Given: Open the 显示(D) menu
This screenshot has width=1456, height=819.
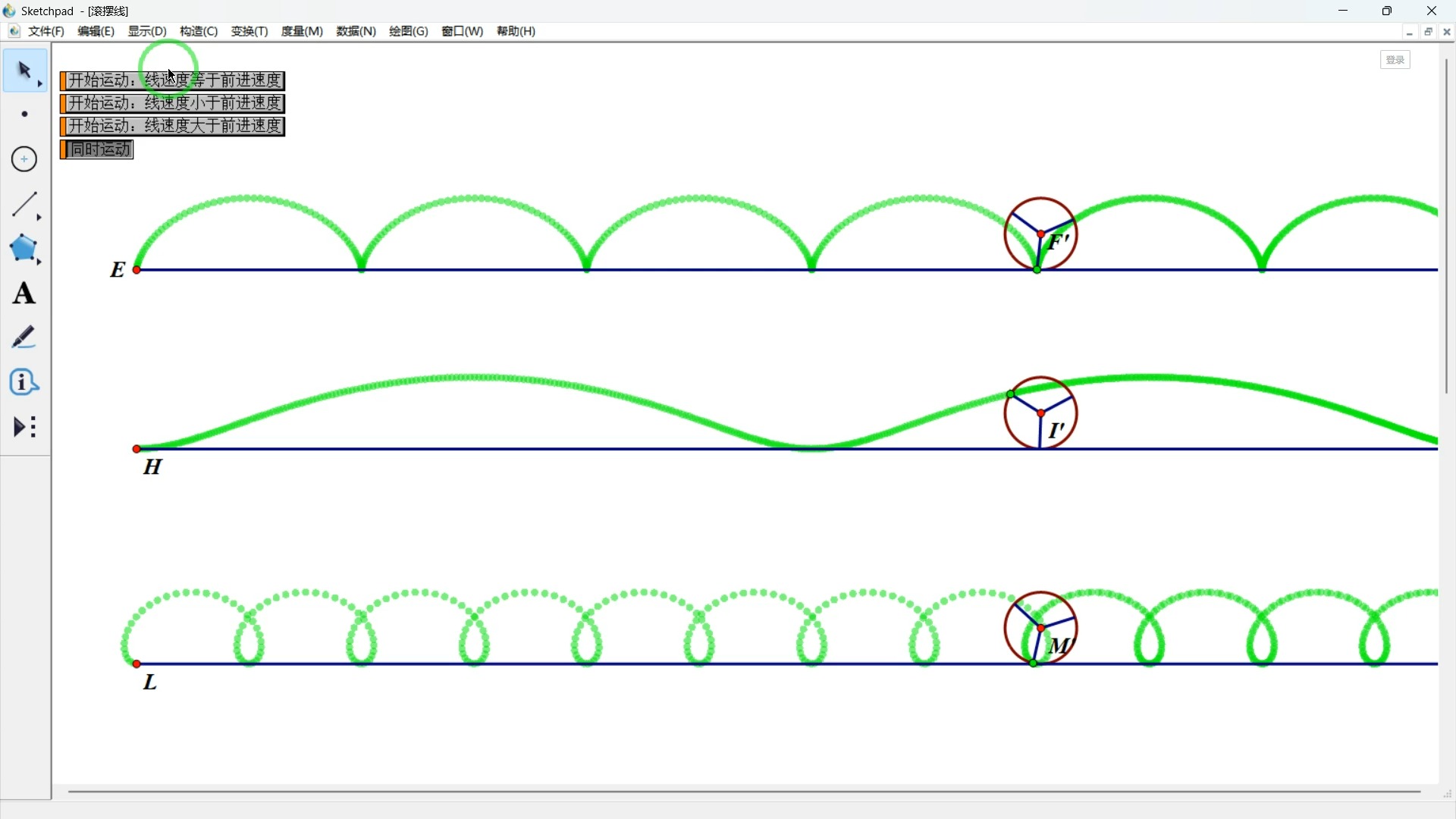Looking at the screenshot, I should tap(147, 31).
